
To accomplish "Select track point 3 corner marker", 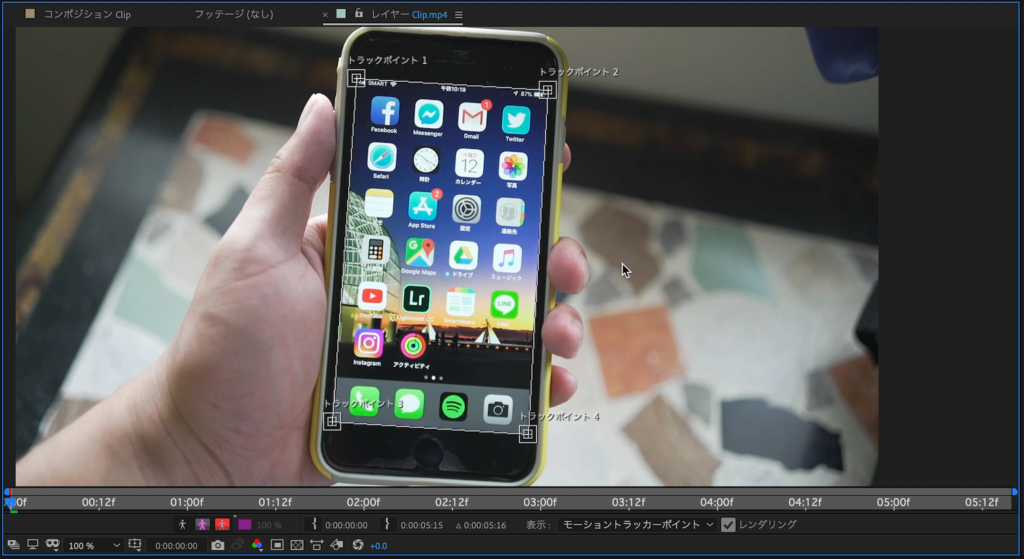I will point(332,421).
